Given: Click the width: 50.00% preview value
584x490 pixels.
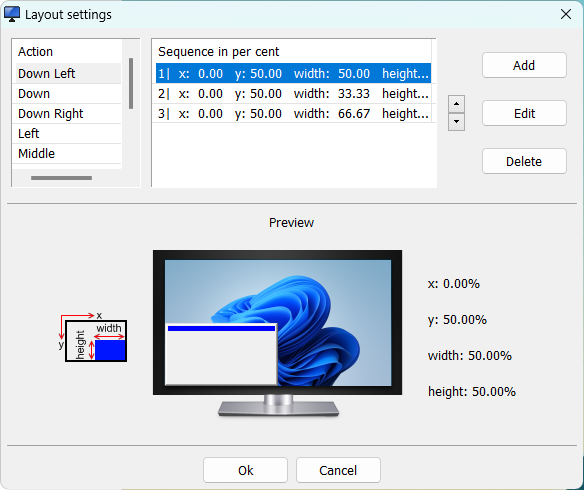Looking at the screenshot, I should click(470, 356).
